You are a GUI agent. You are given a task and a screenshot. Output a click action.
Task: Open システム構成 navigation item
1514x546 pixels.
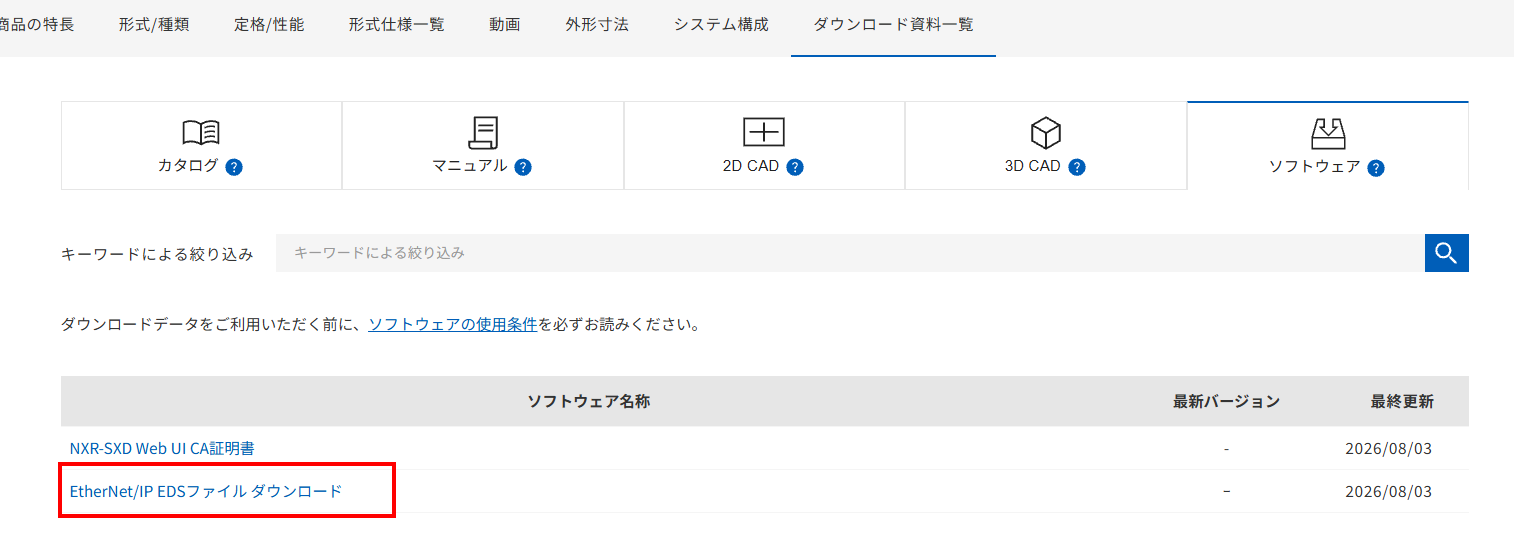(x=721, y=25)
